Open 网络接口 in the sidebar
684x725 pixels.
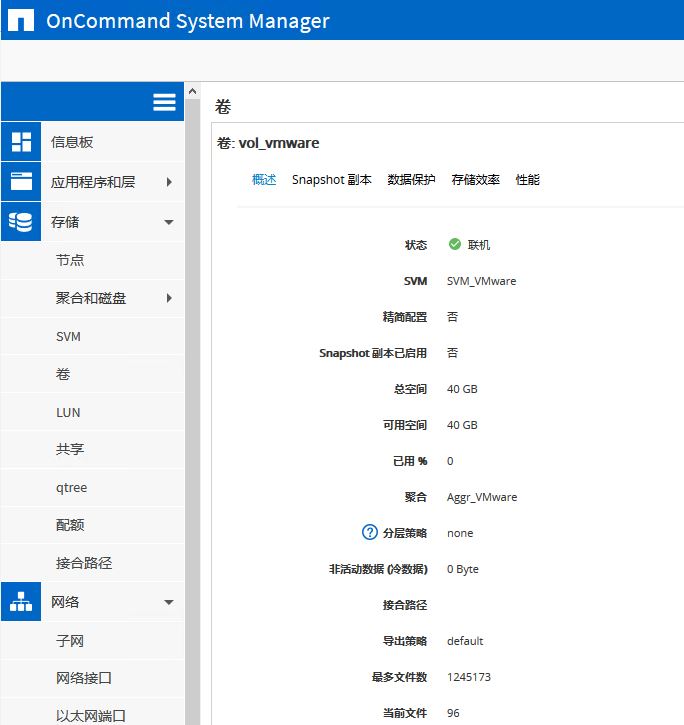point(84,678)
